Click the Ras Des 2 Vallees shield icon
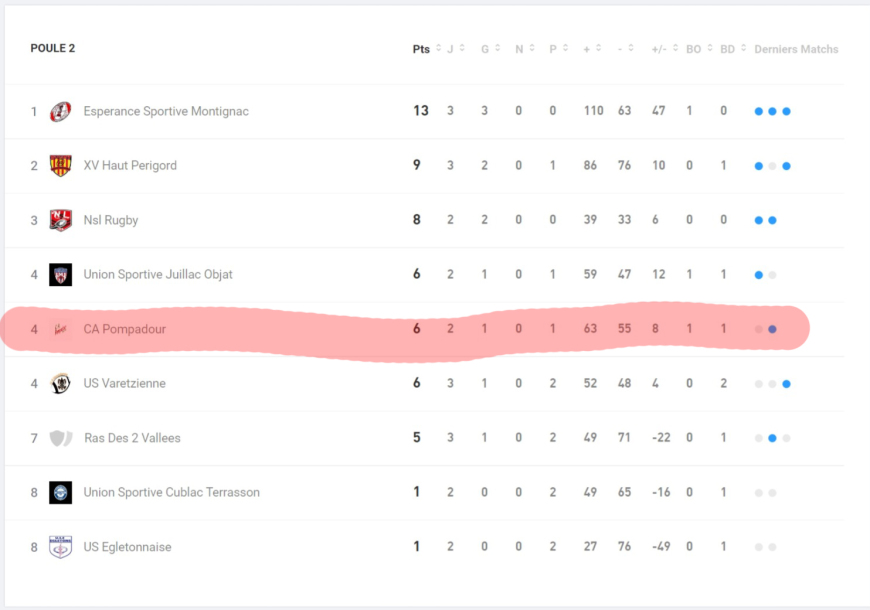Screen dimensions: 870x610 click(x=61, y=438)
